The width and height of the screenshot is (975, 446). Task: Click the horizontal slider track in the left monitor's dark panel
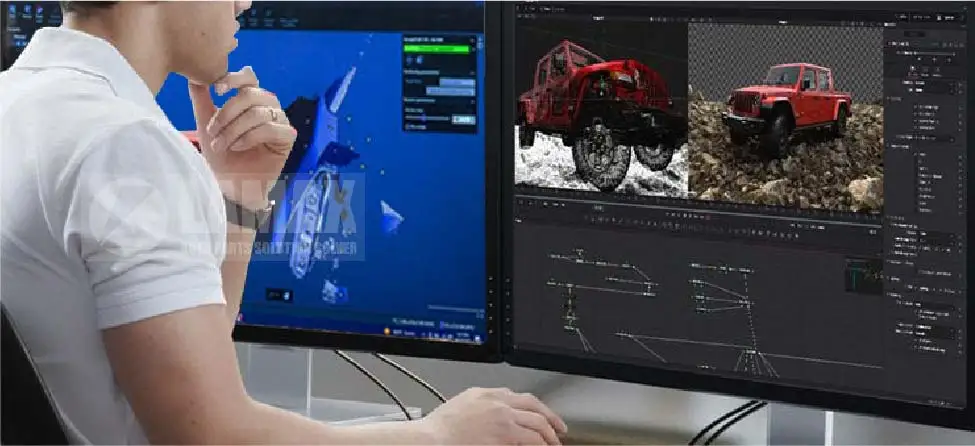pyautogui.click(x=428, y=118)
